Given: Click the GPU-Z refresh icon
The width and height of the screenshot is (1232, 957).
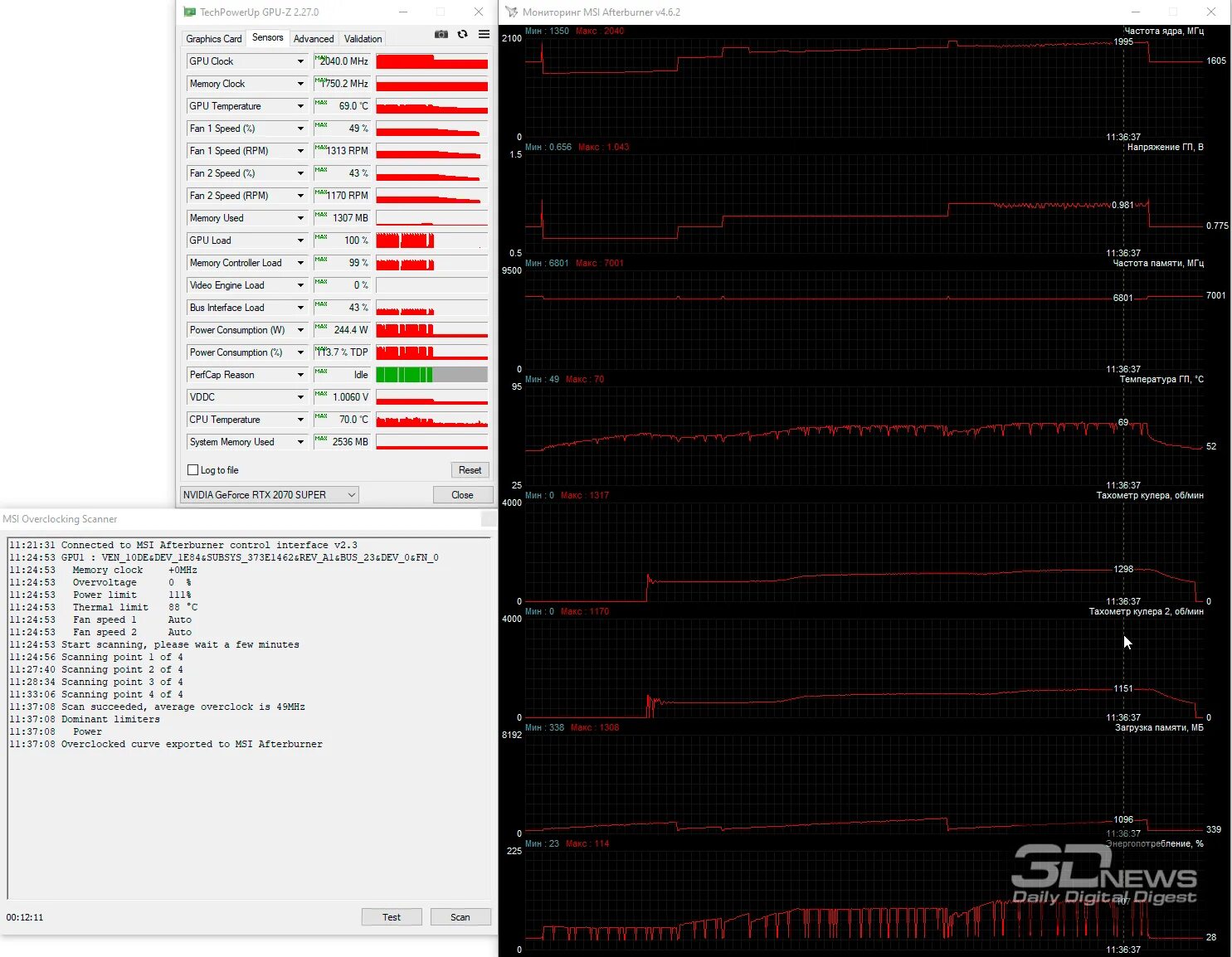Looking at the screenshot, I should click(463, 34).
